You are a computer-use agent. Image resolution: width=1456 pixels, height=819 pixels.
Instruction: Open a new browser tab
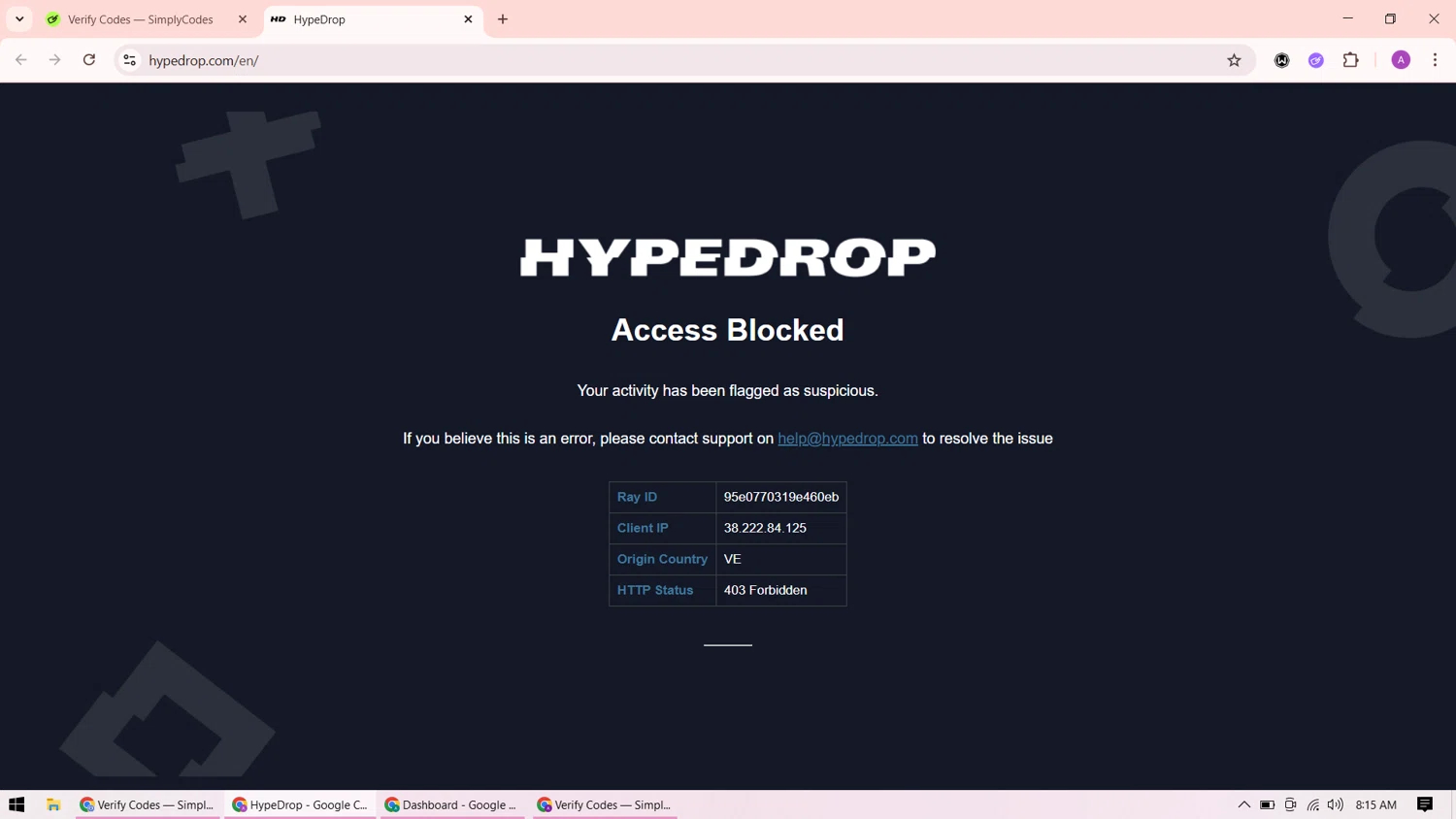tap(503, 19)
